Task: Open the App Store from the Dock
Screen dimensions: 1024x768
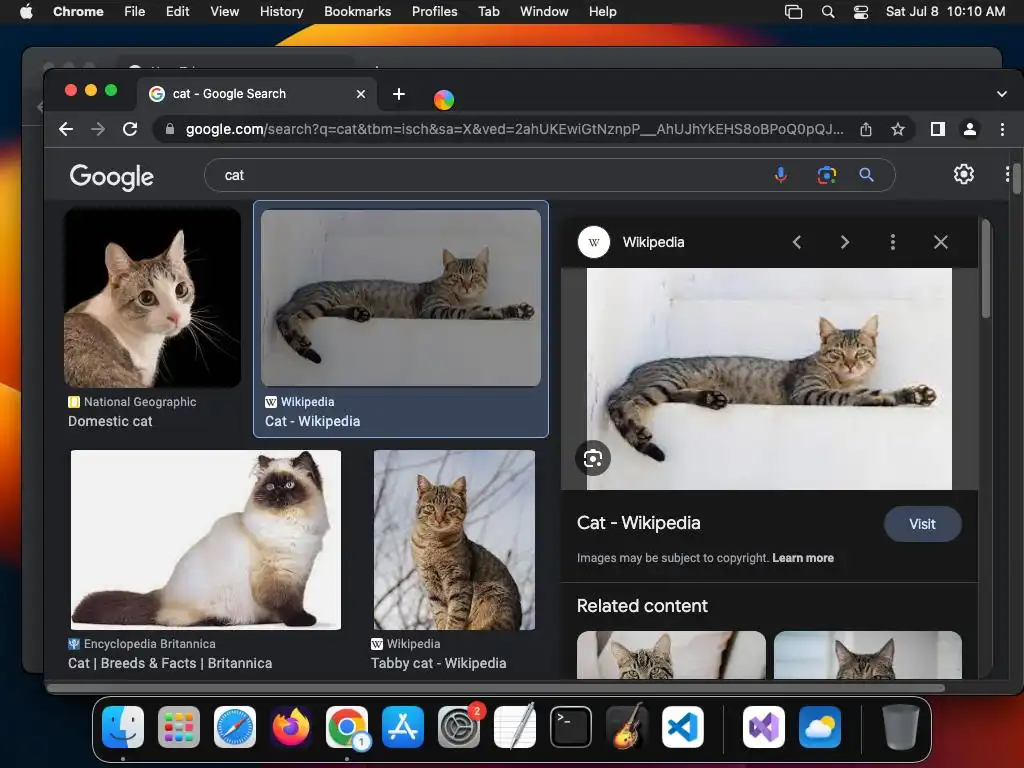Action: pyautogui.click(x=402, y=727)
